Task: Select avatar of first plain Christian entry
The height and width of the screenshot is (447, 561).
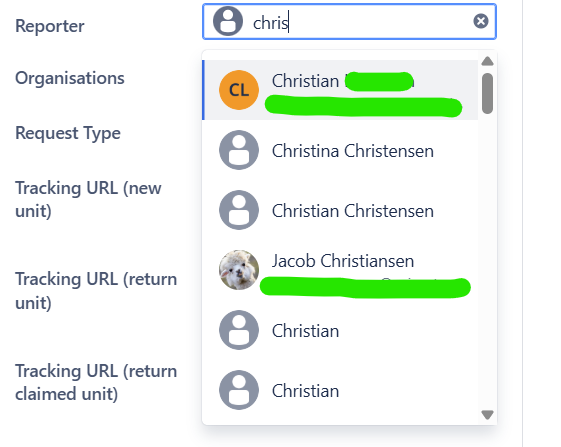Action: (239, 330)
